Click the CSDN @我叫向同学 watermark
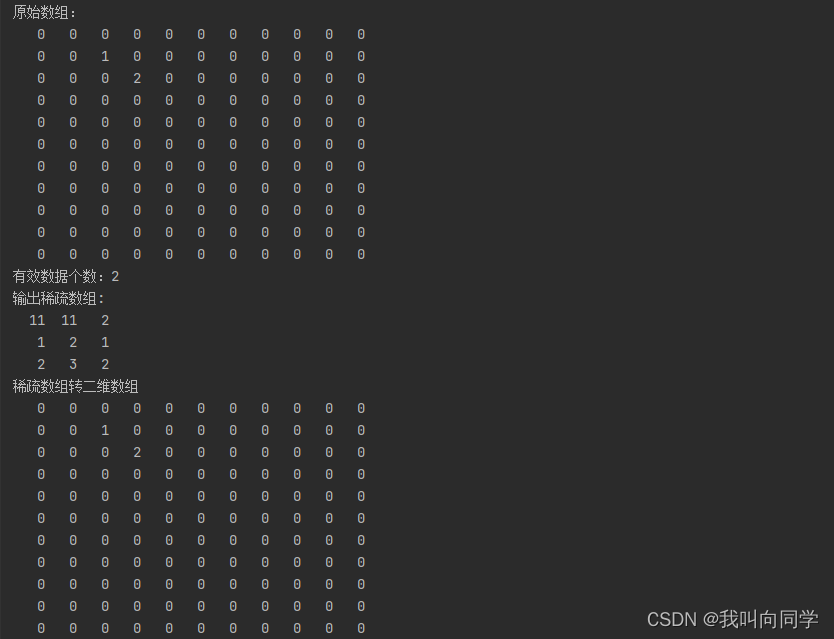The width and height of the screenshot is (834, 639). click(732, 619)
